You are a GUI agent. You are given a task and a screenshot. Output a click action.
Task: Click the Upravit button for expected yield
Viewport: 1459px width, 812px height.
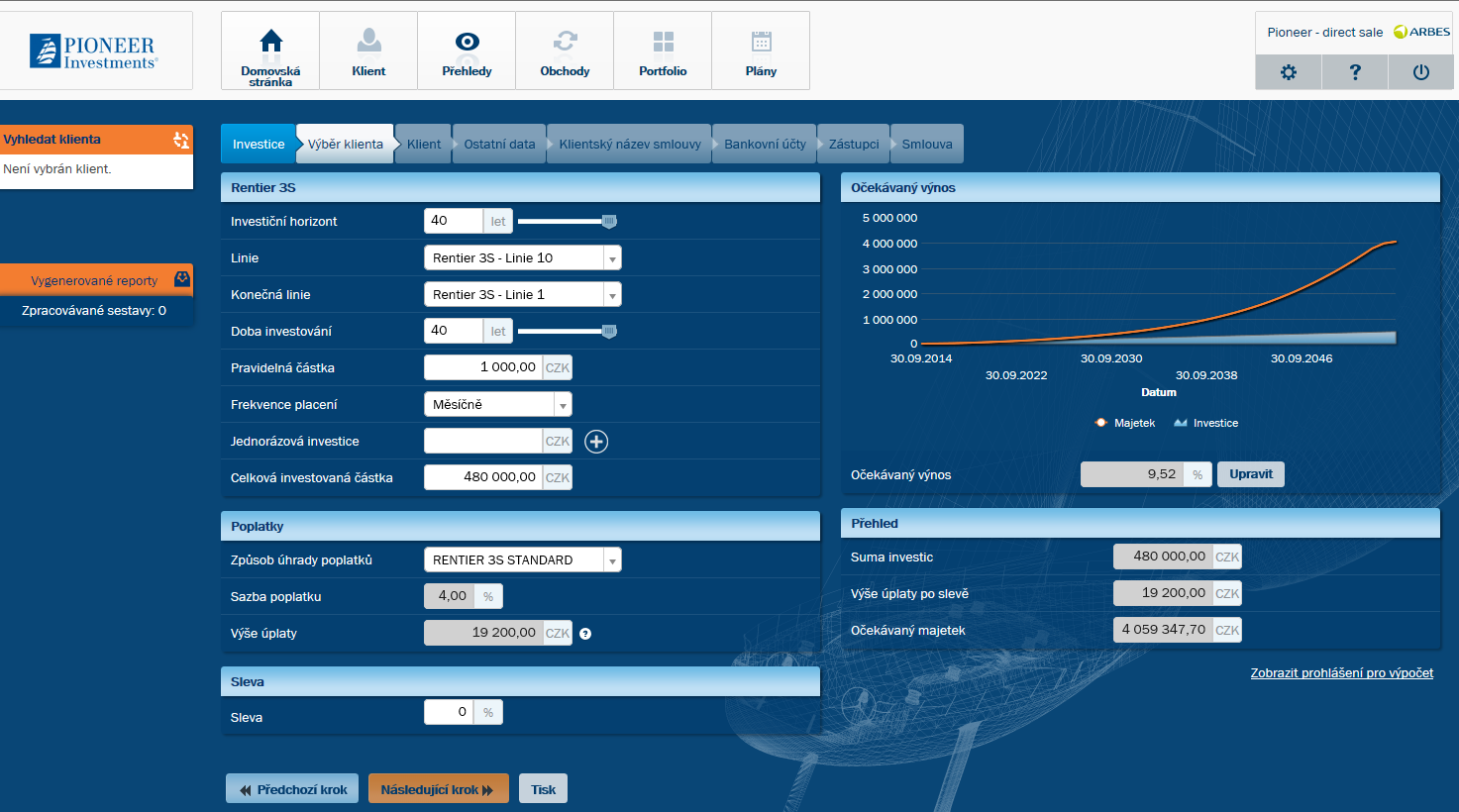(1251, 474)
